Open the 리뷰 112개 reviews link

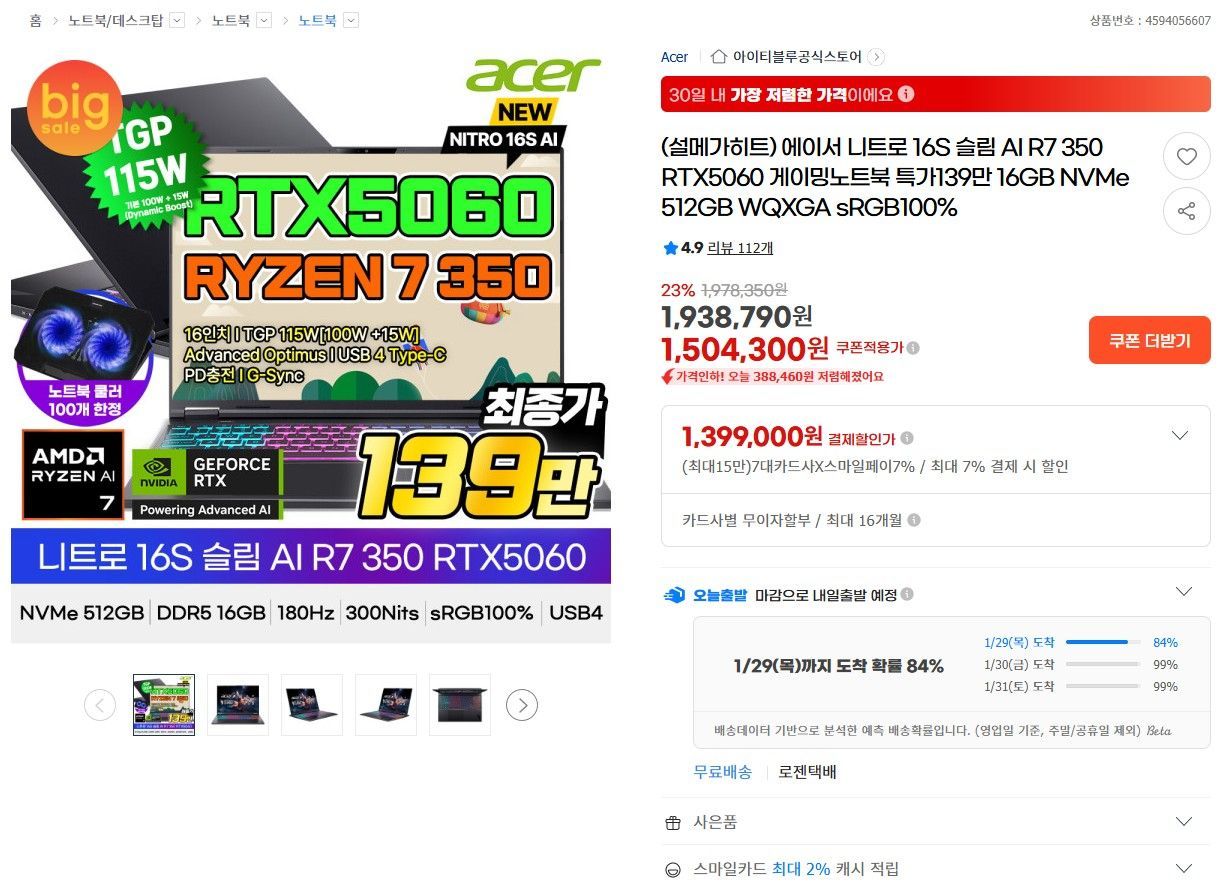coord(740,248)
